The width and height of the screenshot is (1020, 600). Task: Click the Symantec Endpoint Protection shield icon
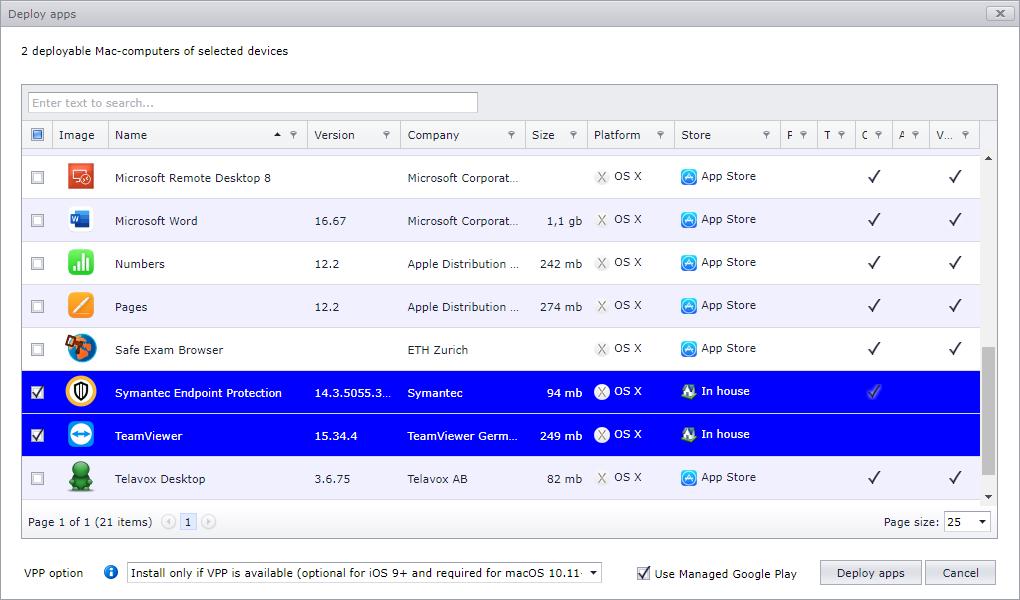coord(81,391)
